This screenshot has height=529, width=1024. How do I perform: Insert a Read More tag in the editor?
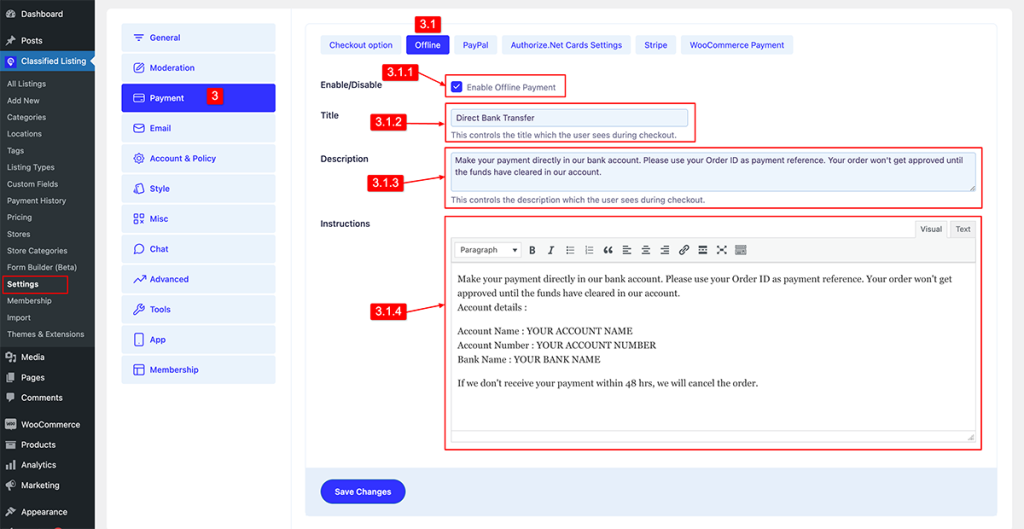coord(703,250)
